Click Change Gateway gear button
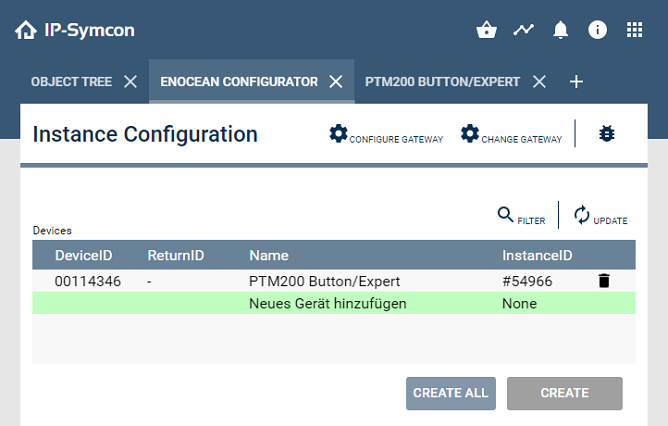668x426 pixels. coord(511,135)
